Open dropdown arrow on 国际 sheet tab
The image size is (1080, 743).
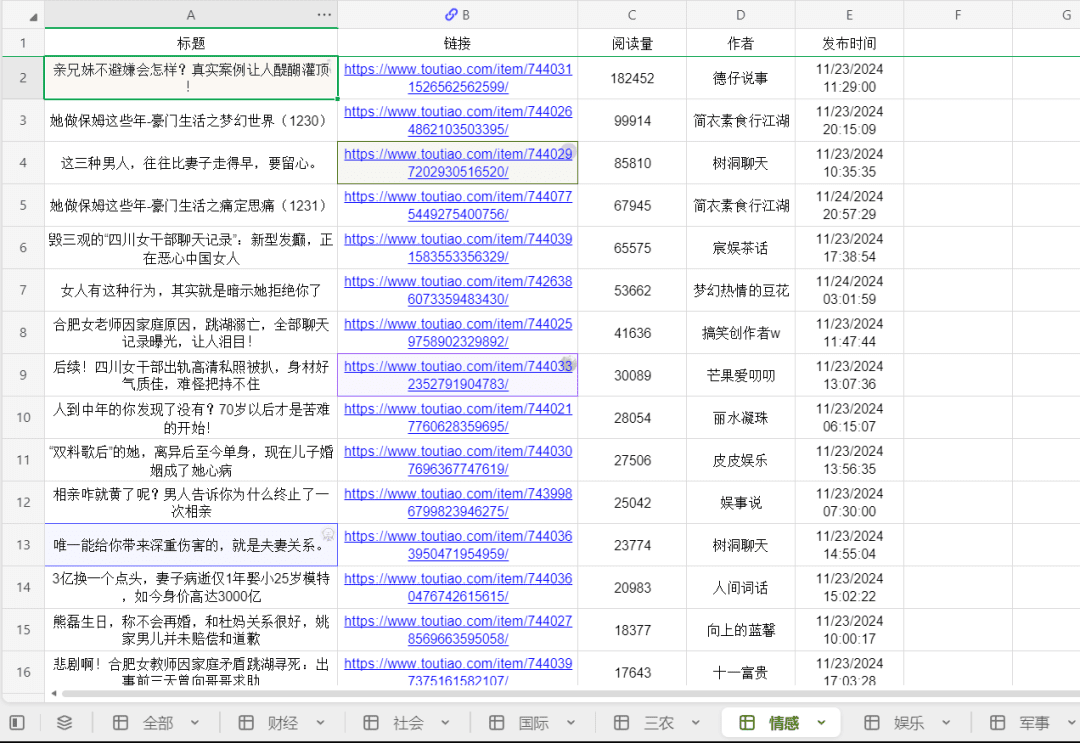click(x=571, y=722)
